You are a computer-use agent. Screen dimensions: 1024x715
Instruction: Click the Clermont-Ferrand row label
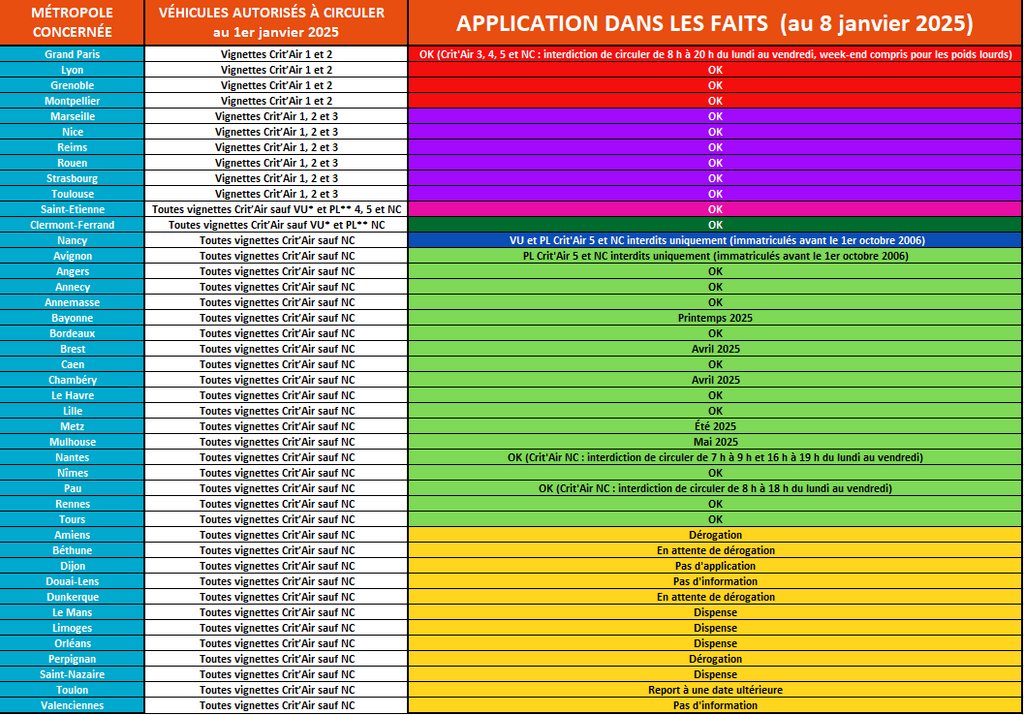click(x=71, y=224)
